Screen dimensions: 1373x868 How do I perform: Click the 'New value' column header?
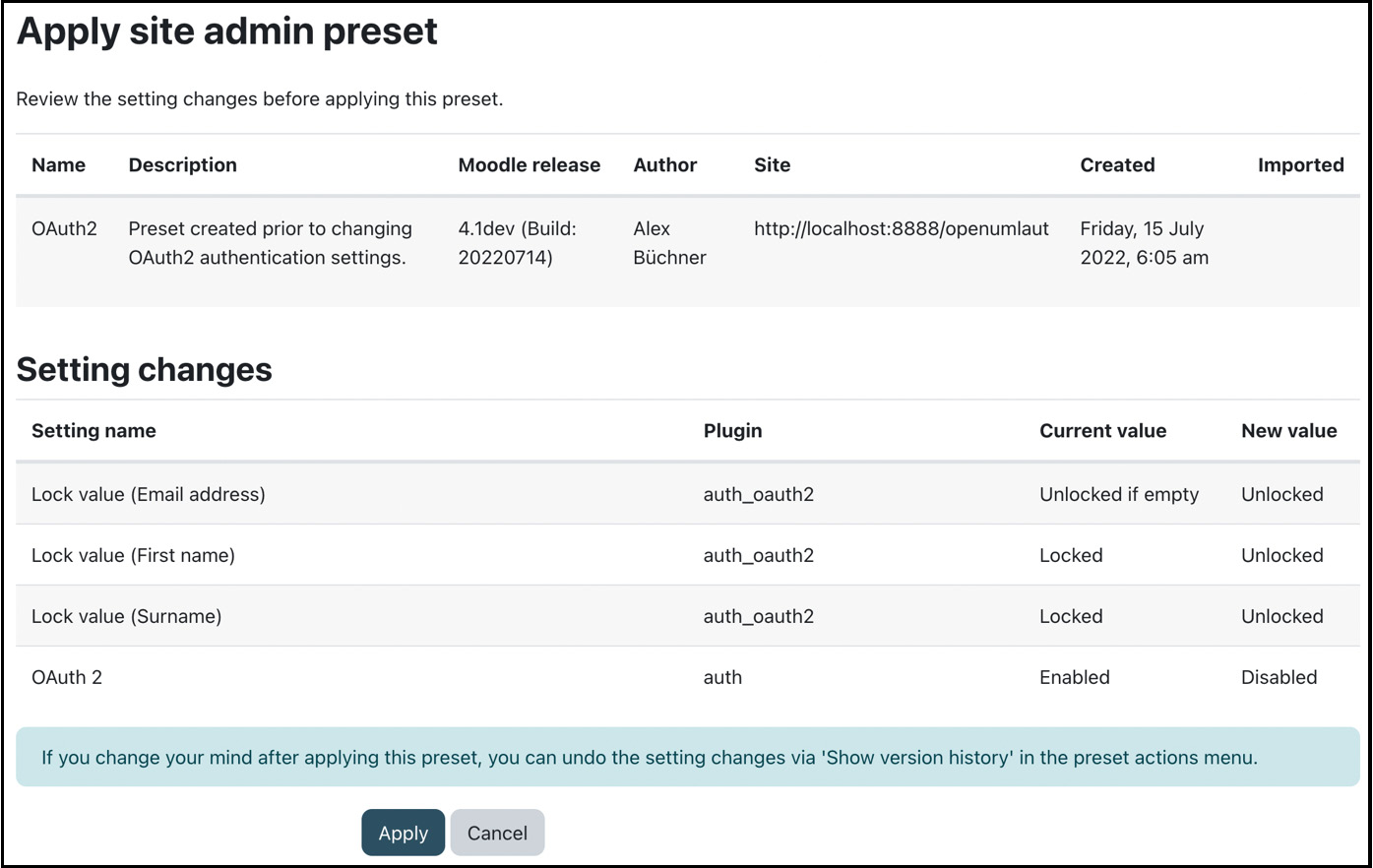coord(1288,431)
